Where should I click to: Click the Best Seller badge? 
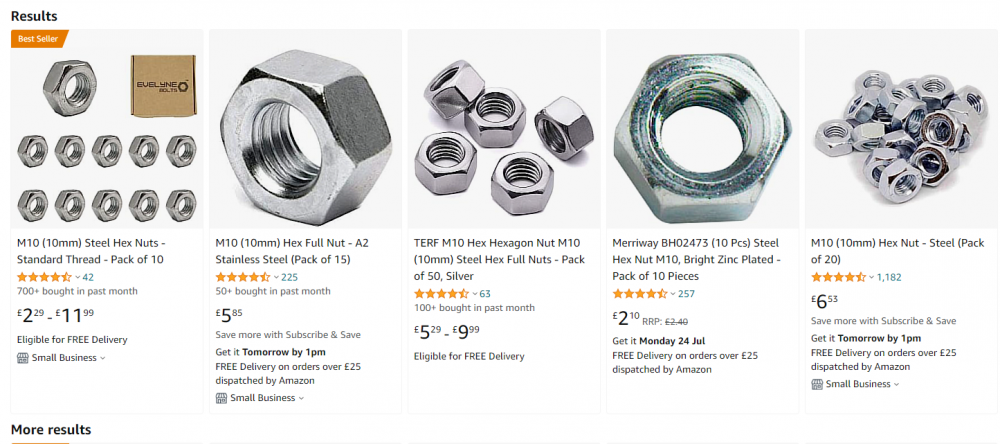tap(39, 39)
